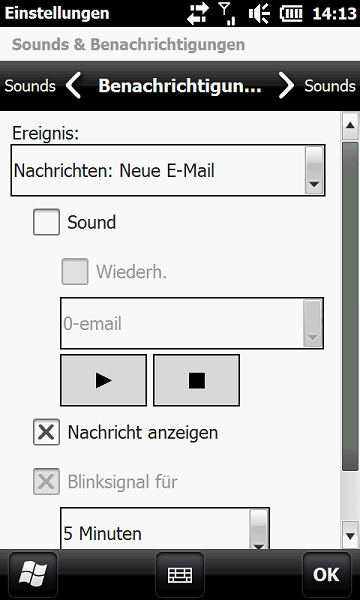Open the Ereignis event dropdown
Viewport: 360px width, 600px height.
[168, 170]
